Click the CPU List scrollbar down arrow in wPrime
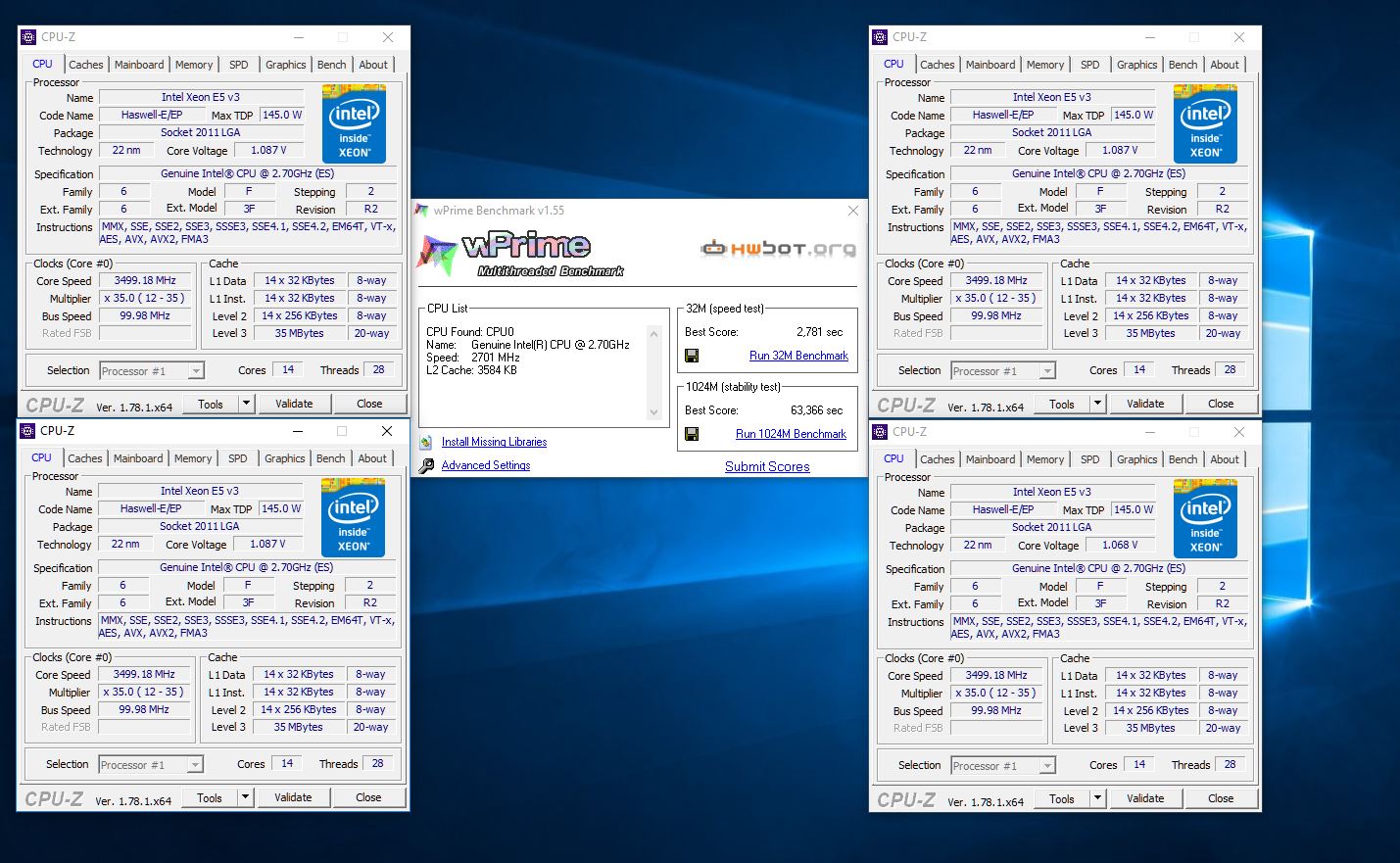 (x=654, y=413)
